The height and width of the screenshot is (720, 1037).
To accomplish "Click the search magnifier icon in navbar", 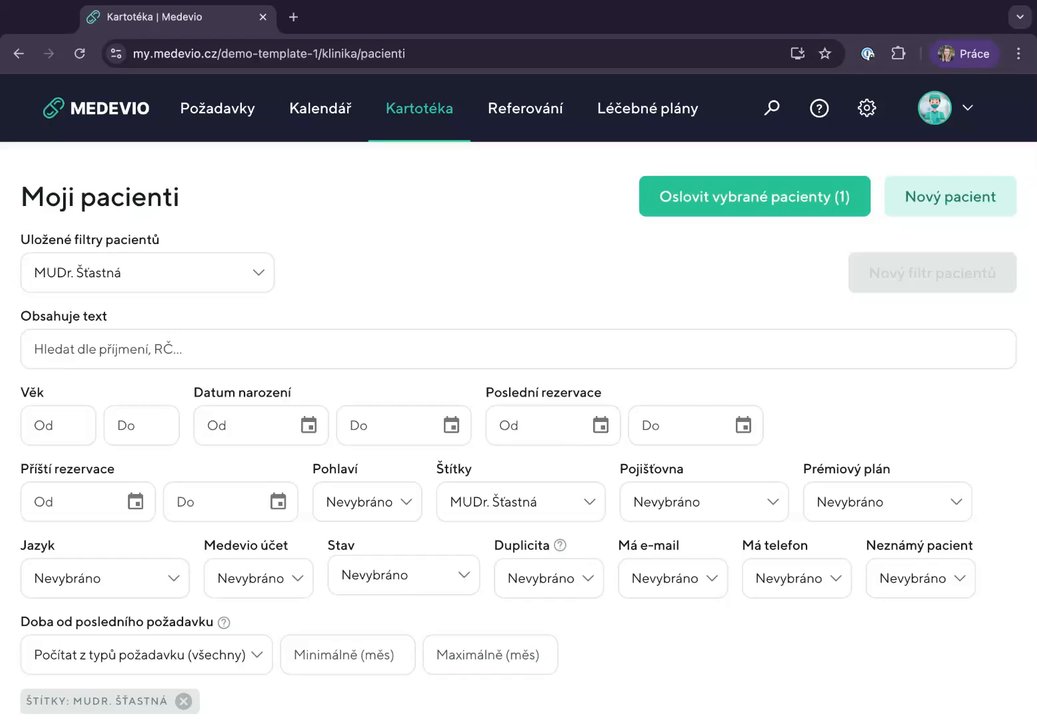I will click(x=772, y=108).
